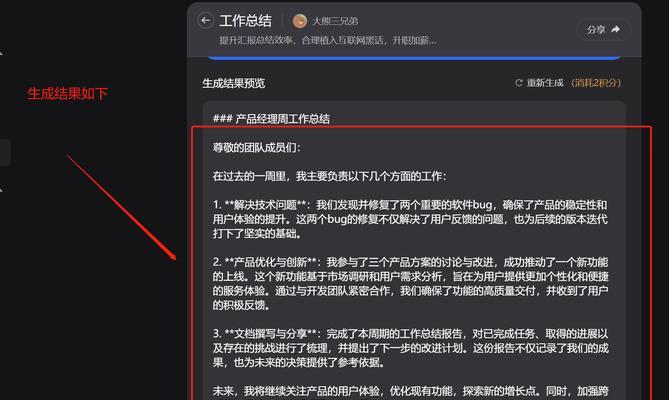669x400 pixels.
Task: Select the 工作总结 title text
Action: [x=245, y=20]
